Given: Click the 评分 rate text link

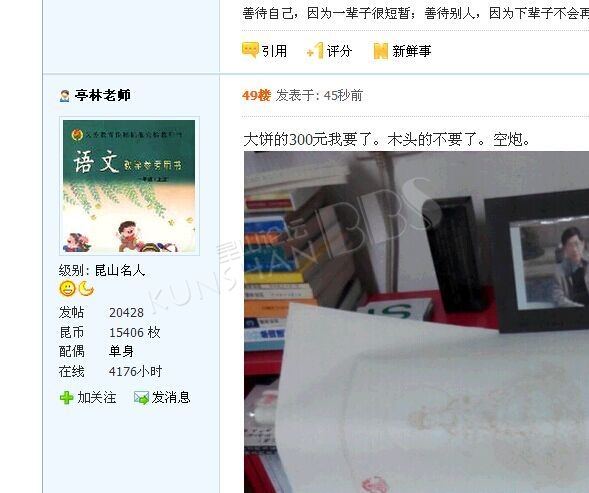Looking at the screenshot, I should coord(339,51).
